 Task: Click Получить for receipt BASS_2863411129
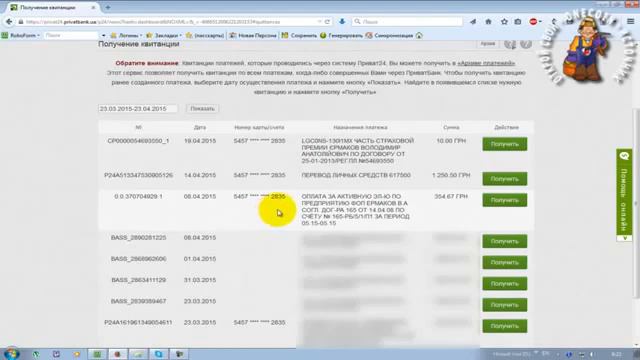504,284
